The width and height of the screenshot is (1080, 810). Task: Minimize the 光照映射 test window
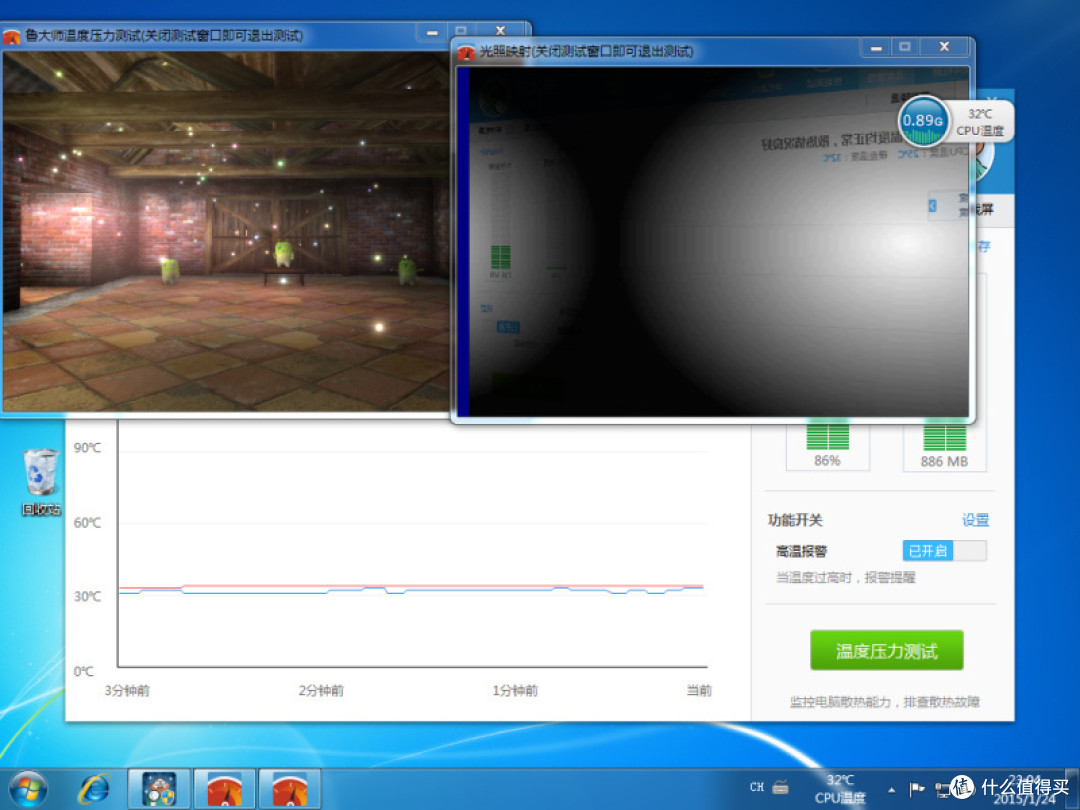(x=875, y=48)
